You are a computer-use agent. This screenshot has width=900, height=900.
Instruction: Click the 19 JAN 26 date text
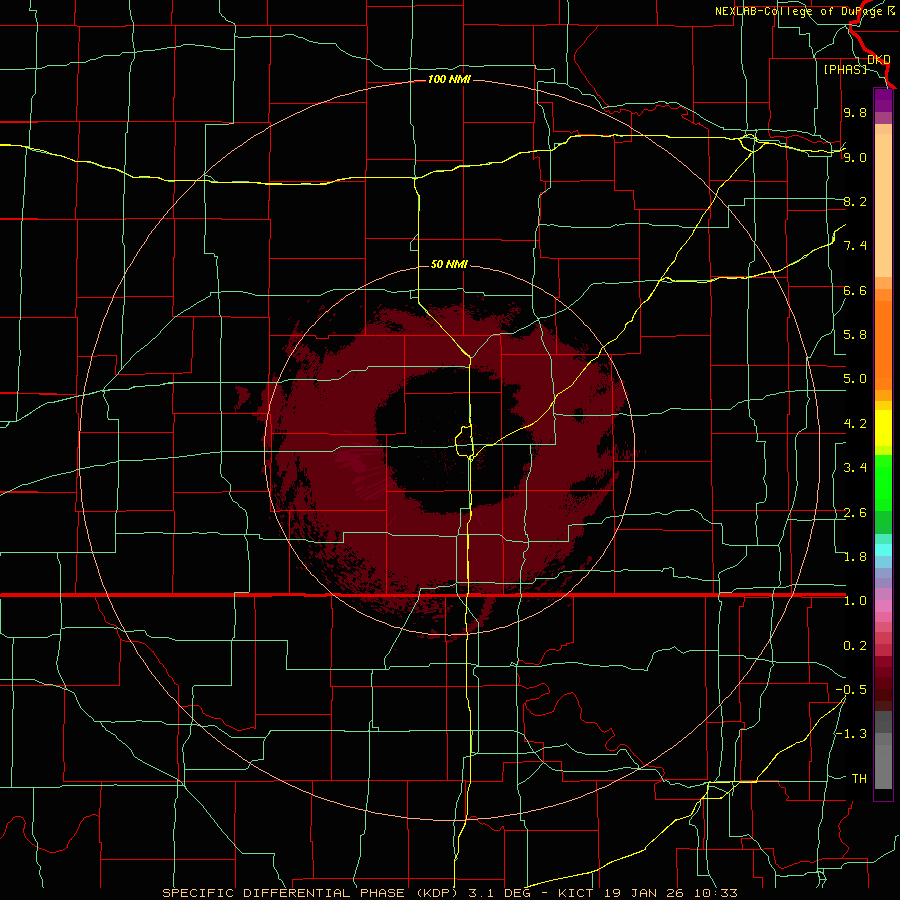643,893
